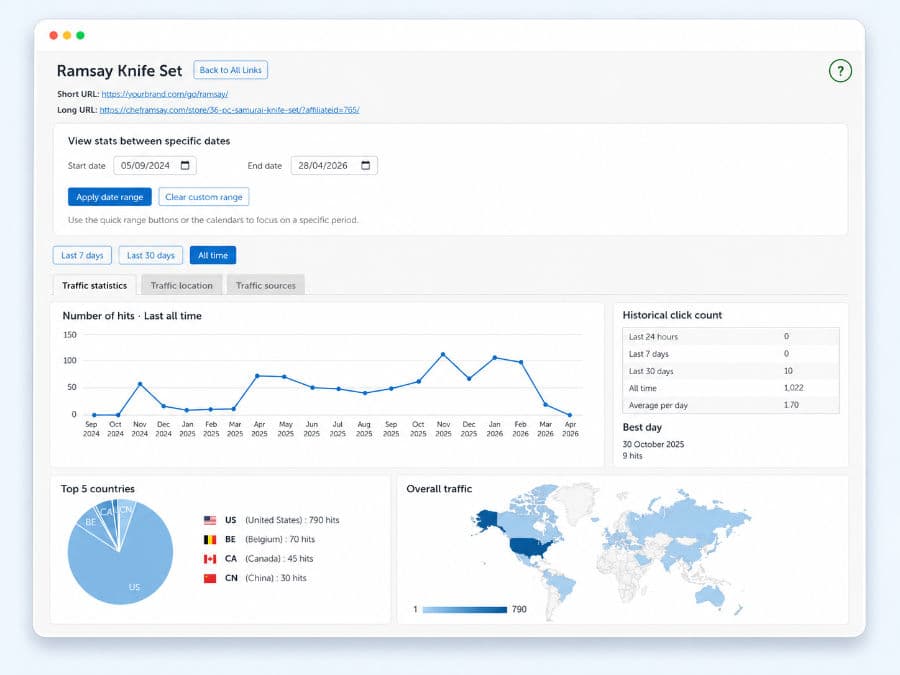Switch to the Traffic sources tab
The height and width of the screenshot is (675, 900).
[x=266, y=285]
